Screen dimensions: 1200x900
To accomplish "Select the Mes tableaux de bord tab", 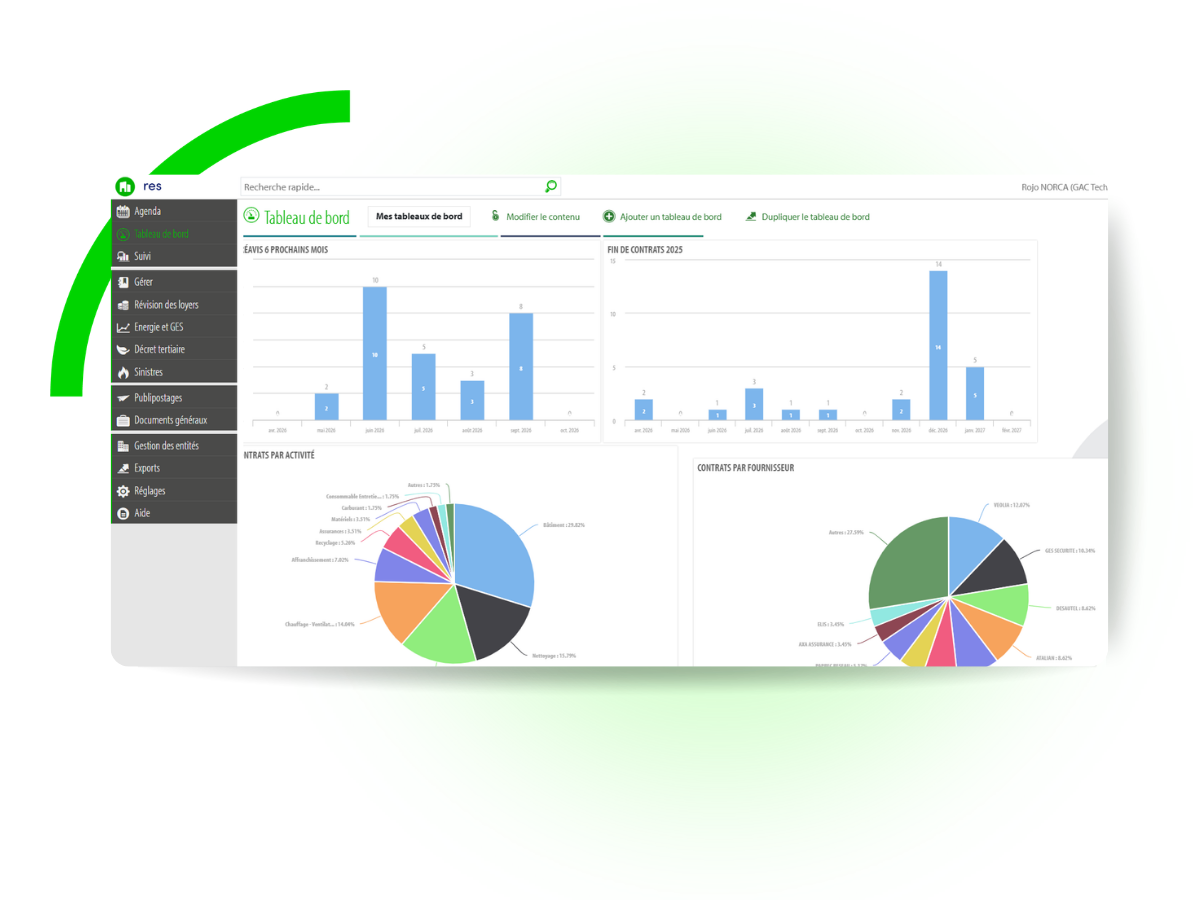I will click(419, 217).
